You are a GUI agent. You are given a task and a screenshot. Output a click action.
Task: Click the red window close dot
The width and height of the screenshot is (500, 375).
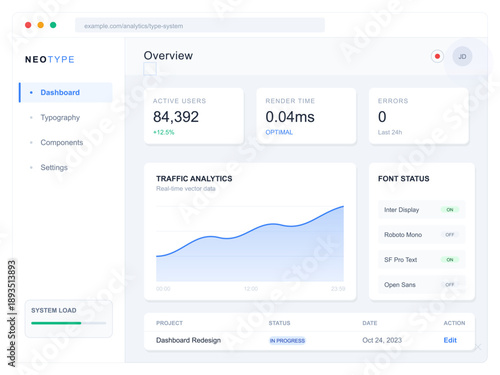28,25
